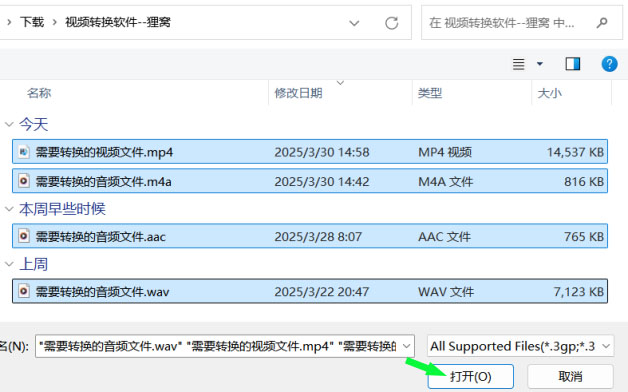Sort by 名称 column header

39,93
